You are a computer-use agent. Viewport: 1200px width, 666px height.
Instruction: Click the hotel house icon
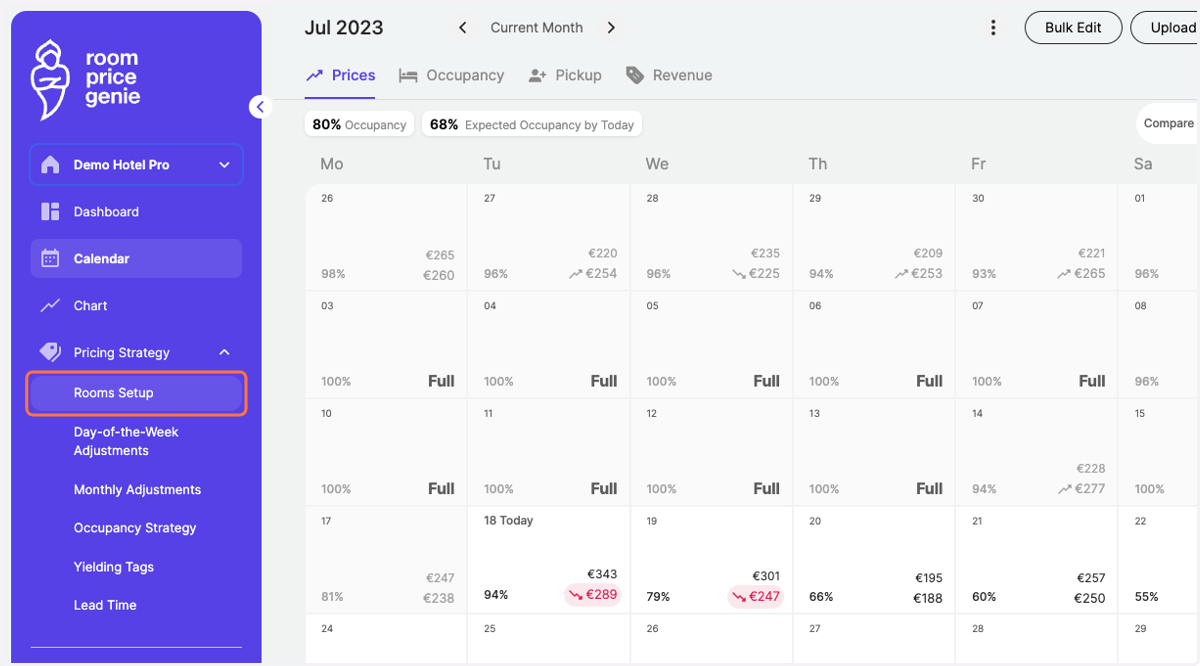(x=50, y=165)
